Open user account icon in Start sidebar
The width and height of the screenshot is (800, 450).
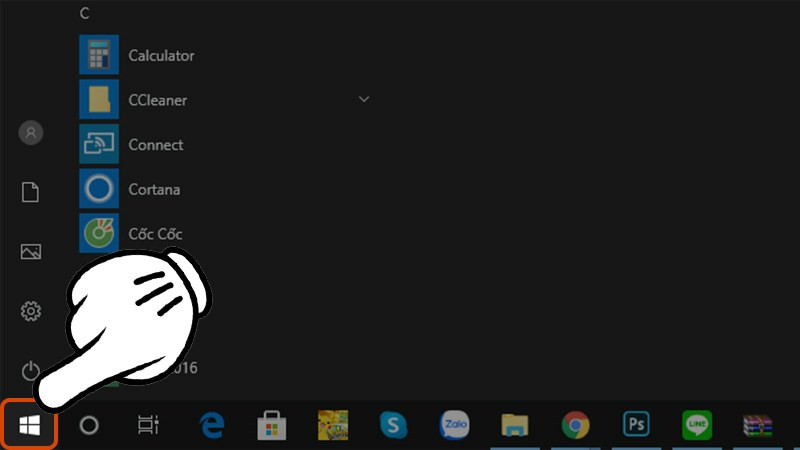pos(31,132)
